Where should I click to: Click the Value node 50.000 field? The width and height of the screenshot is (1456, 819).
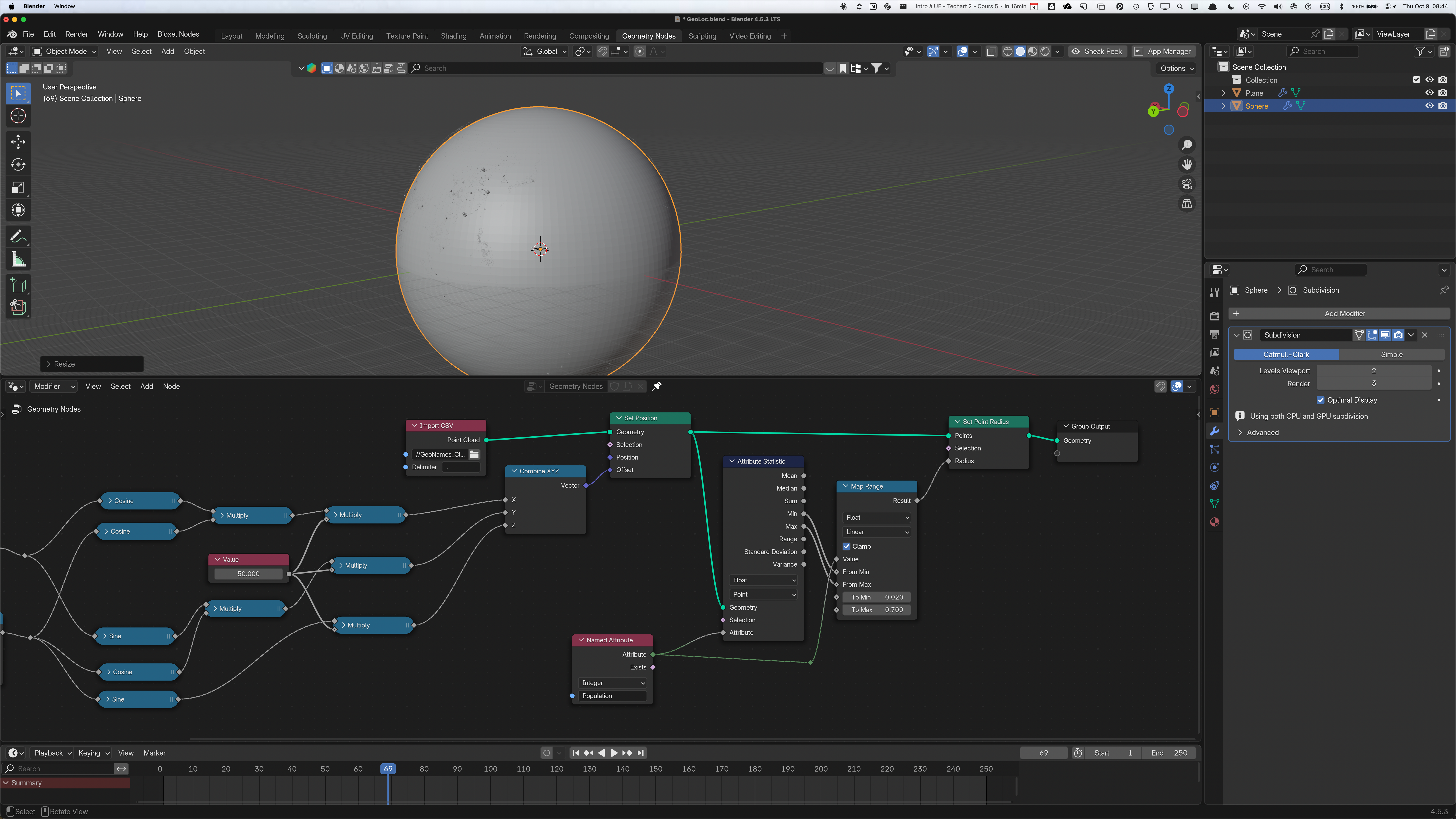click(249, 574)
